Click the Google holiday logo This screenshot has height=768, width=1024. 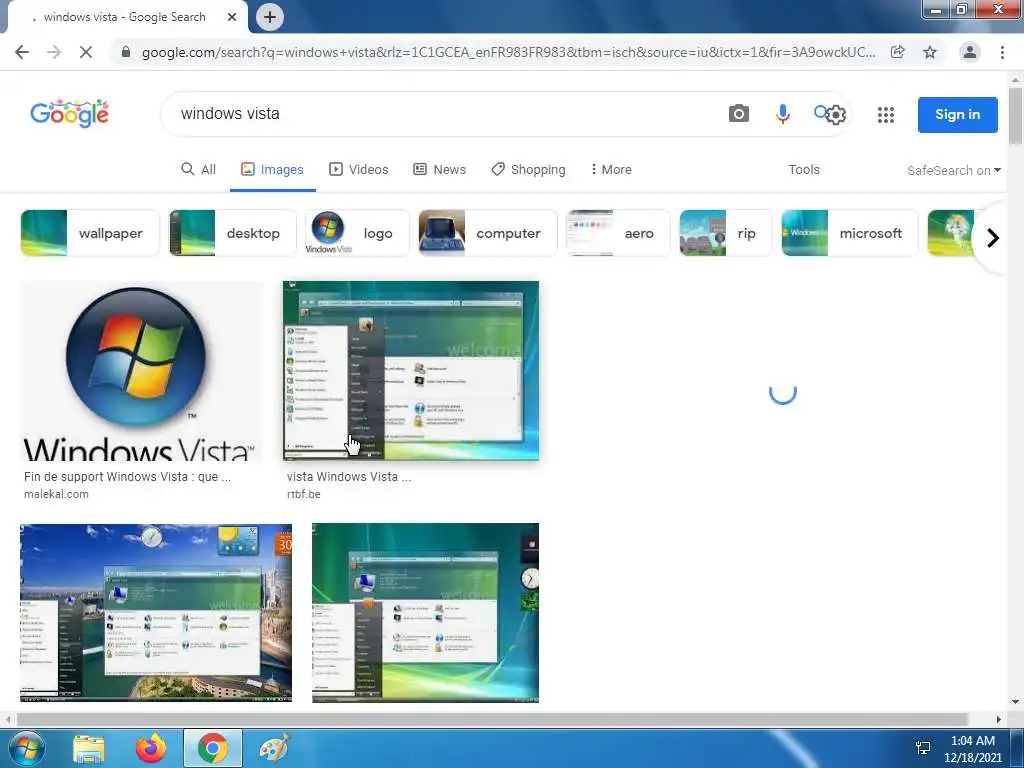(69, 114)
